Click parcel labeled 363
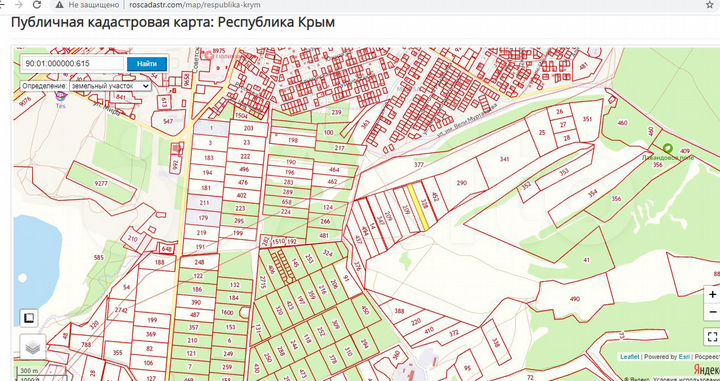 pyautogui.click(x=366, y=124)
